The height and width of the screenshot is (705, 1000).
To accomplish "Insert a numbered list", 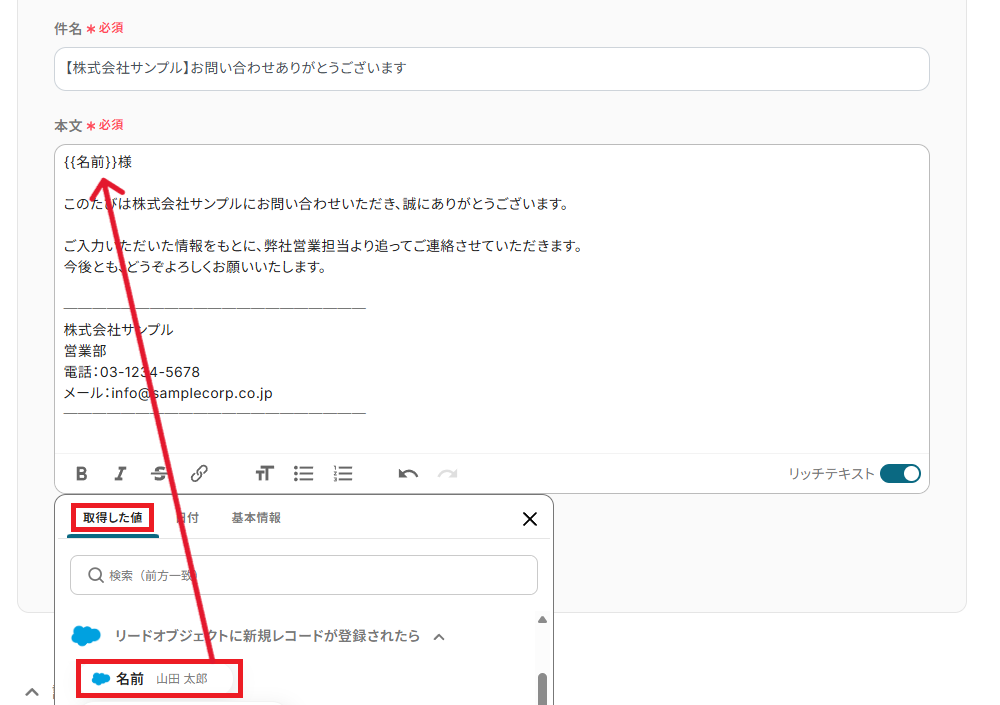I will (343, 474).
